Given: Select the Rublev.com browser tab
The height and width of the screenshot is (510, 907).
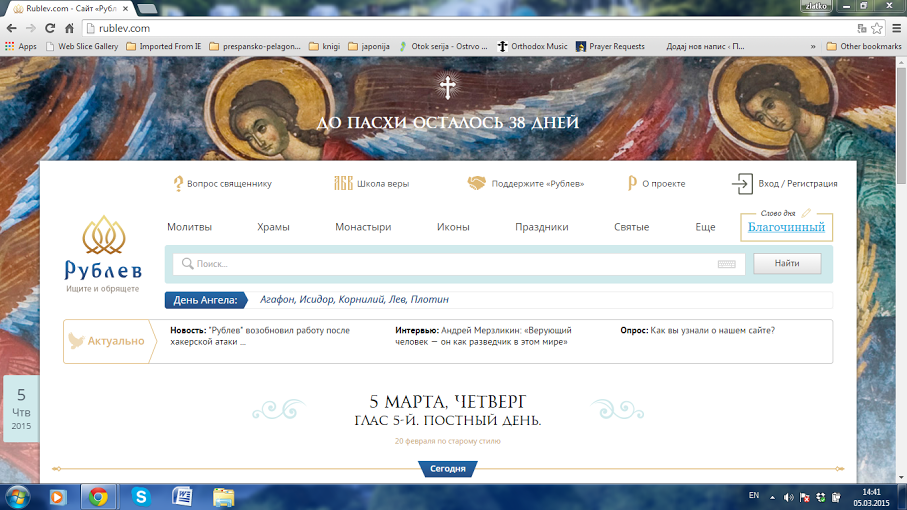Looking at the screenshot, I should tap(69, 9).
